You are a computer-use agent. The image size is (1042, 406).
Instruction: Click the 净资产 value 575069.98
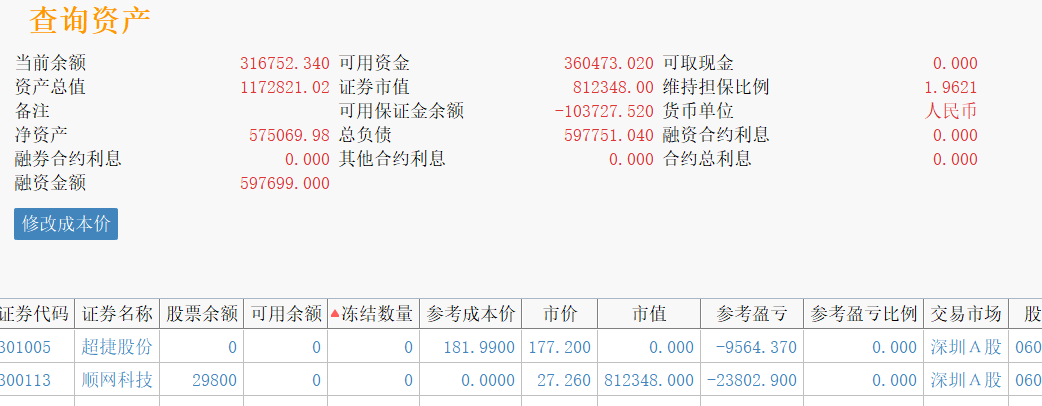pyautogui.click(x=289, y=136)
